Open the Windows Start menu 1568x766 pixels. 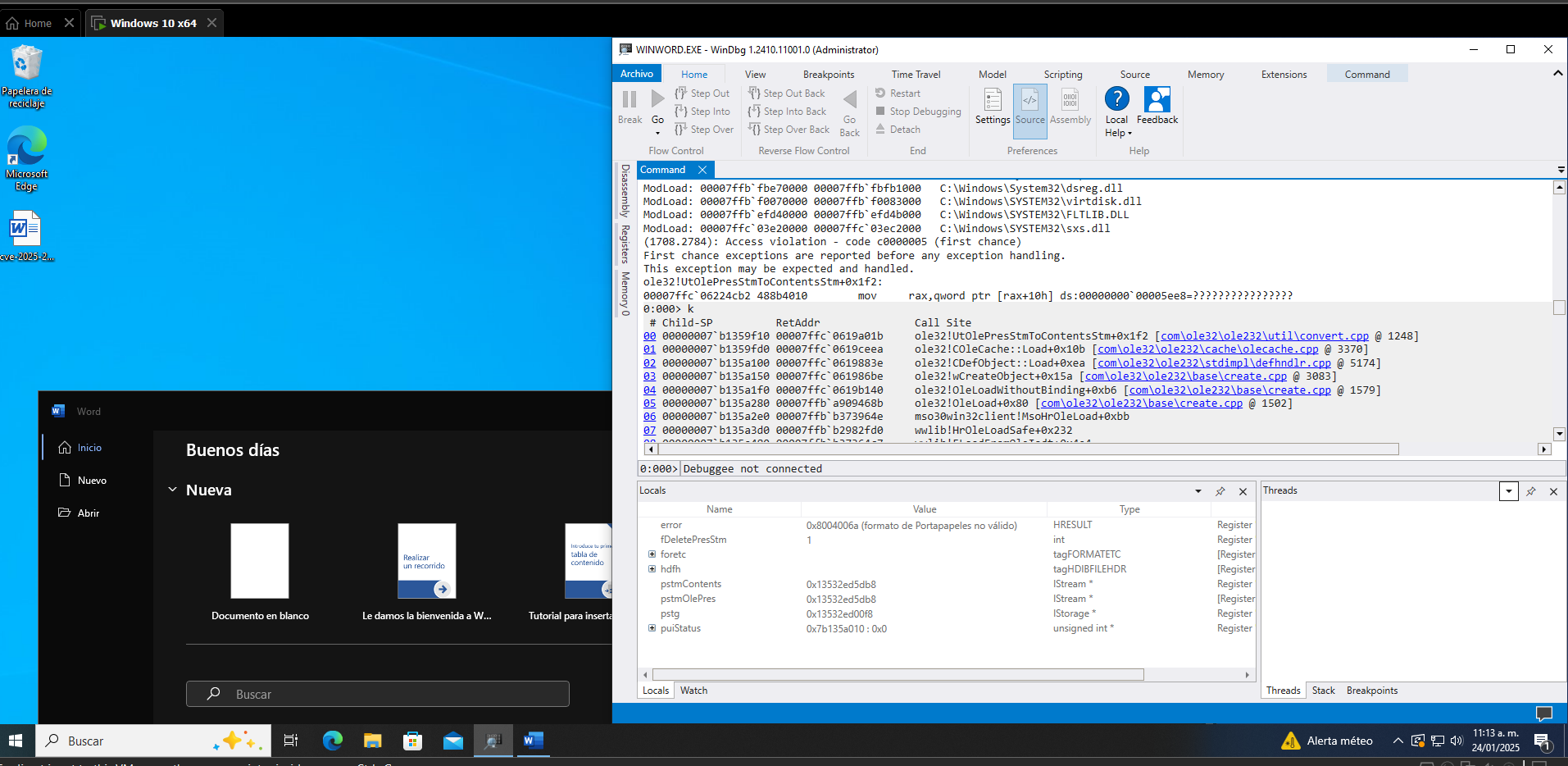click(16, 741)
